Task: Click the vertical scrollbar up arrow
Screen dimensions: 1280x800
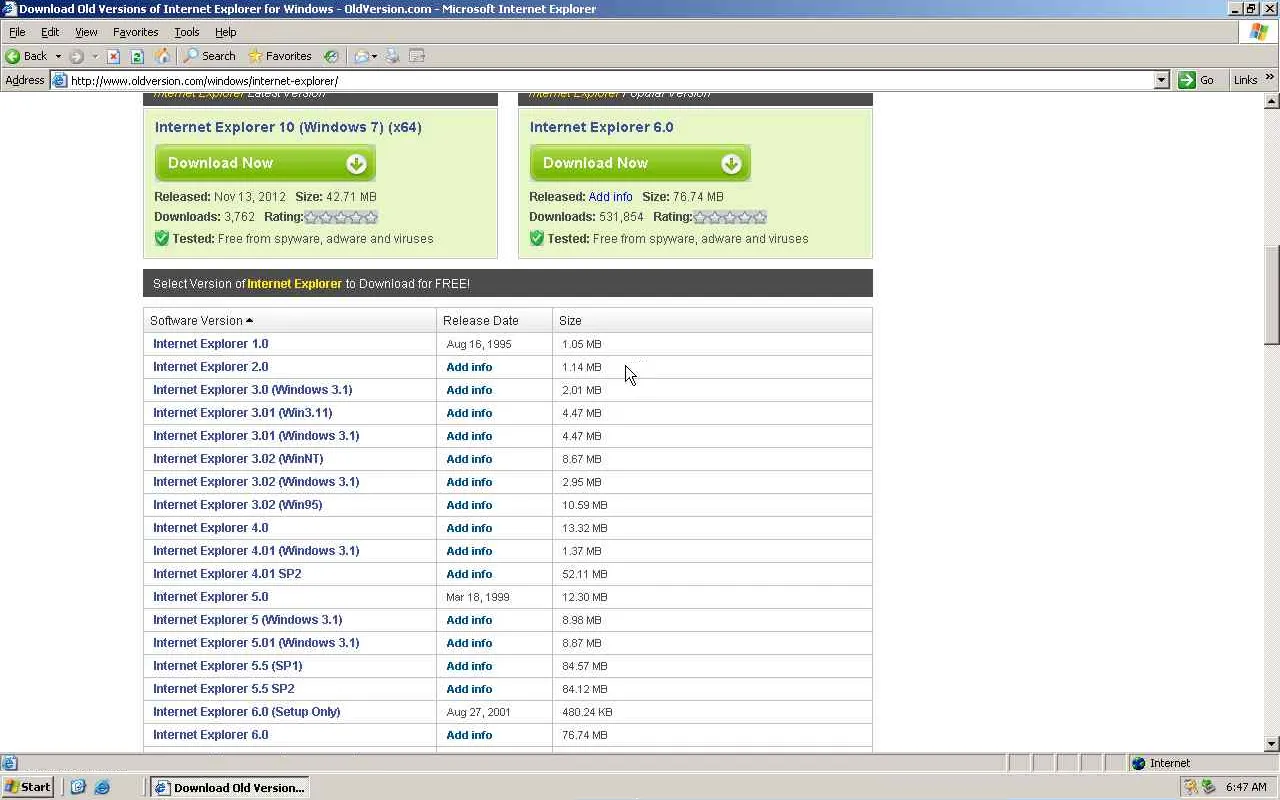Action: tap(1272, 101)
